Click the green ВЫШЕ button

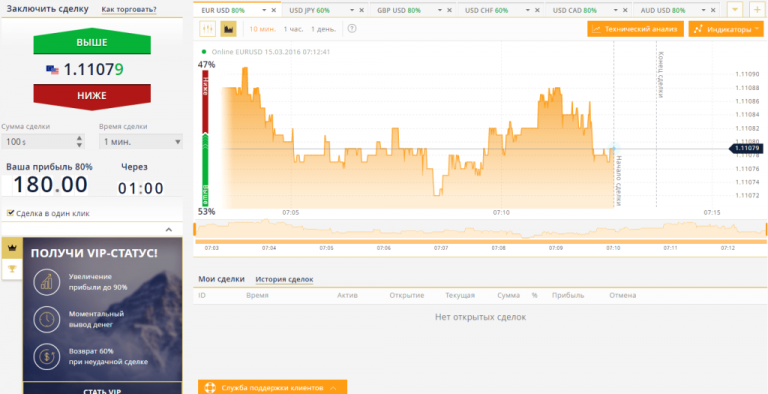pyautogui.click(x=92, y=42)
